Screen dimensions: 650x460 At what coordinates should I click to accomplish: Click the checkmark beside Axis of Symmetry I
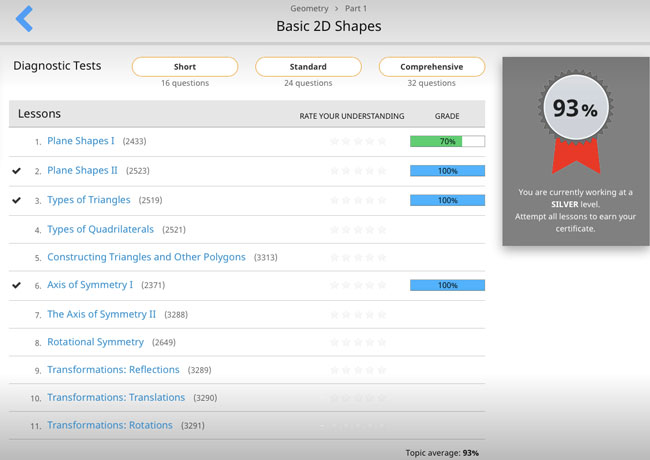(17, 285)
